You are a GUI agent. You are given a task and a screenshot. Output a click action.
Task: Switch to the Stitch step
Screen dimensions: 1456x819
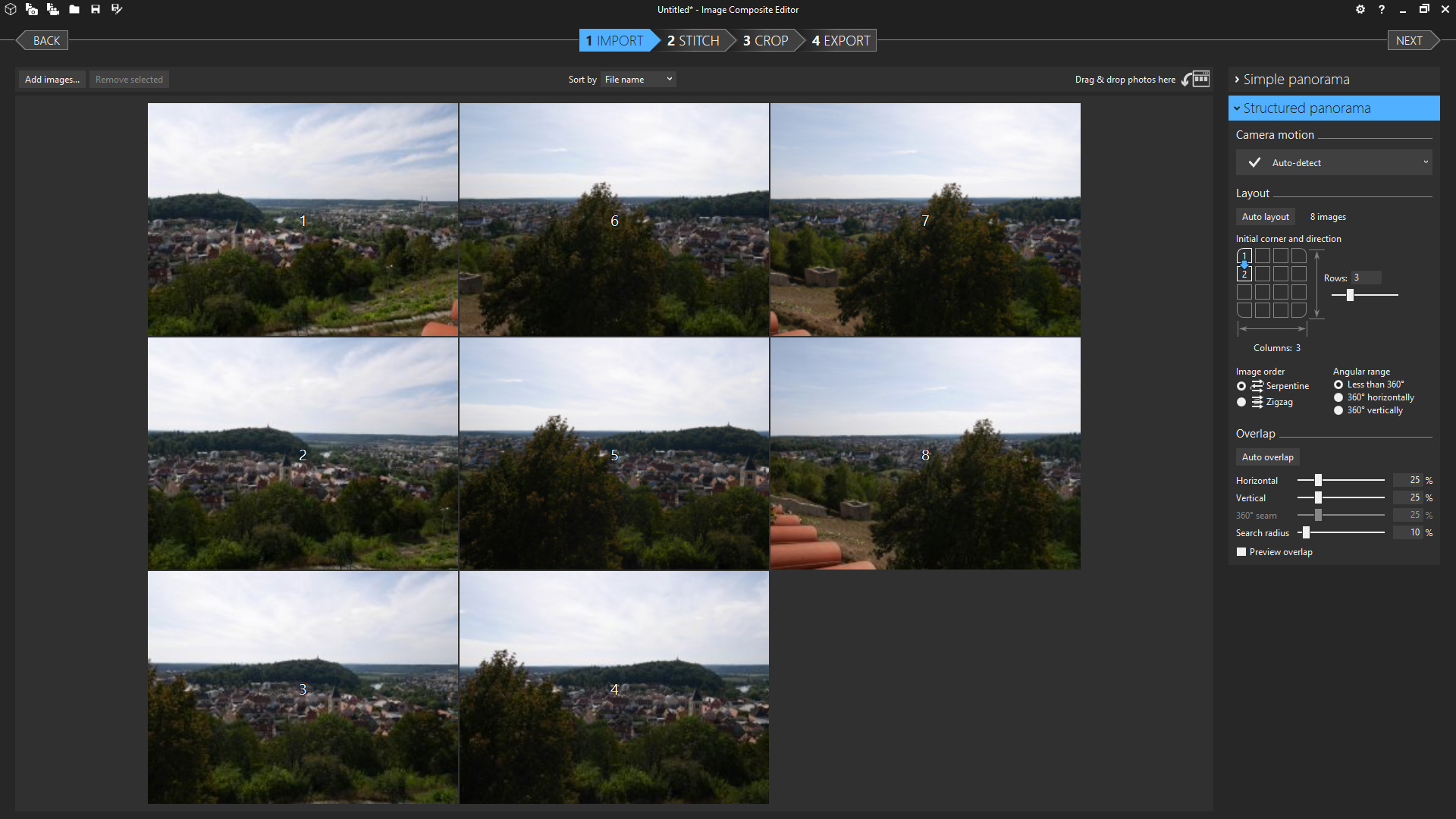pyautogui.click(x=692, y=40)
